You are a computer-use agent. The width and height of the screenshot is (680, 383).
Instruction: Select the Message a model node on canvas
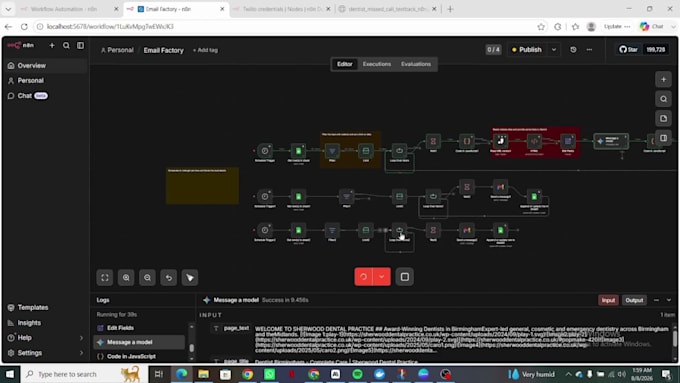[611, 141]
